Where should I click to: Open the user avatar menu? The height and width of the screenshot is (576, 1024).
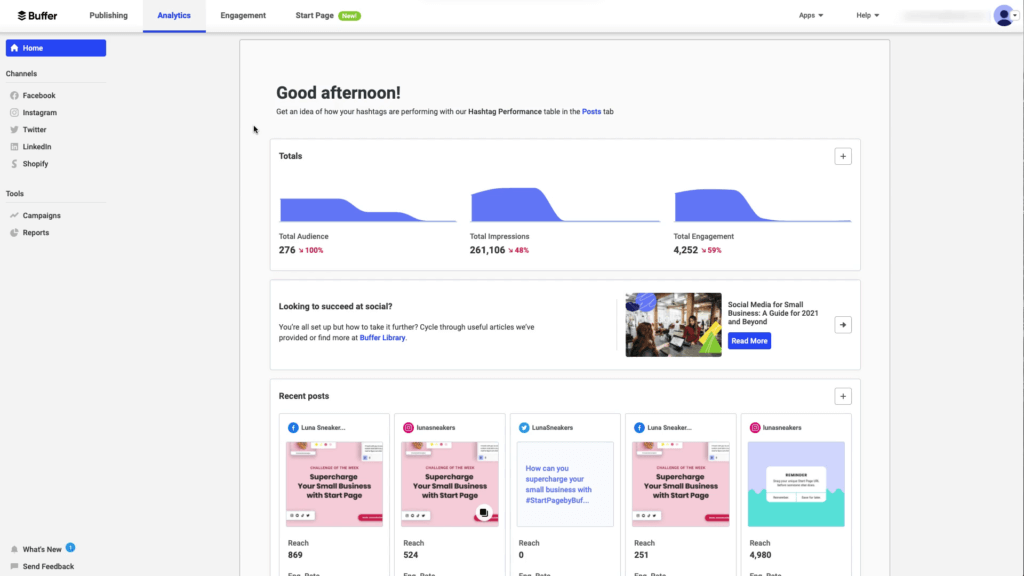pyautogui.click(x=1005, y=15)
